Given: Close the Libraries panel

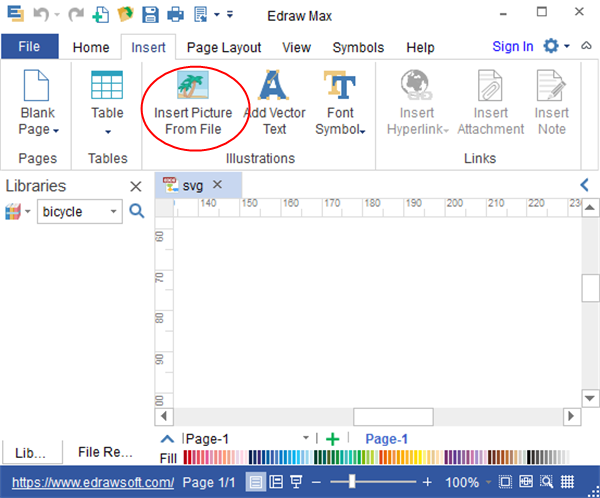Looking at the screenshot, I should (x=136, y=186).
